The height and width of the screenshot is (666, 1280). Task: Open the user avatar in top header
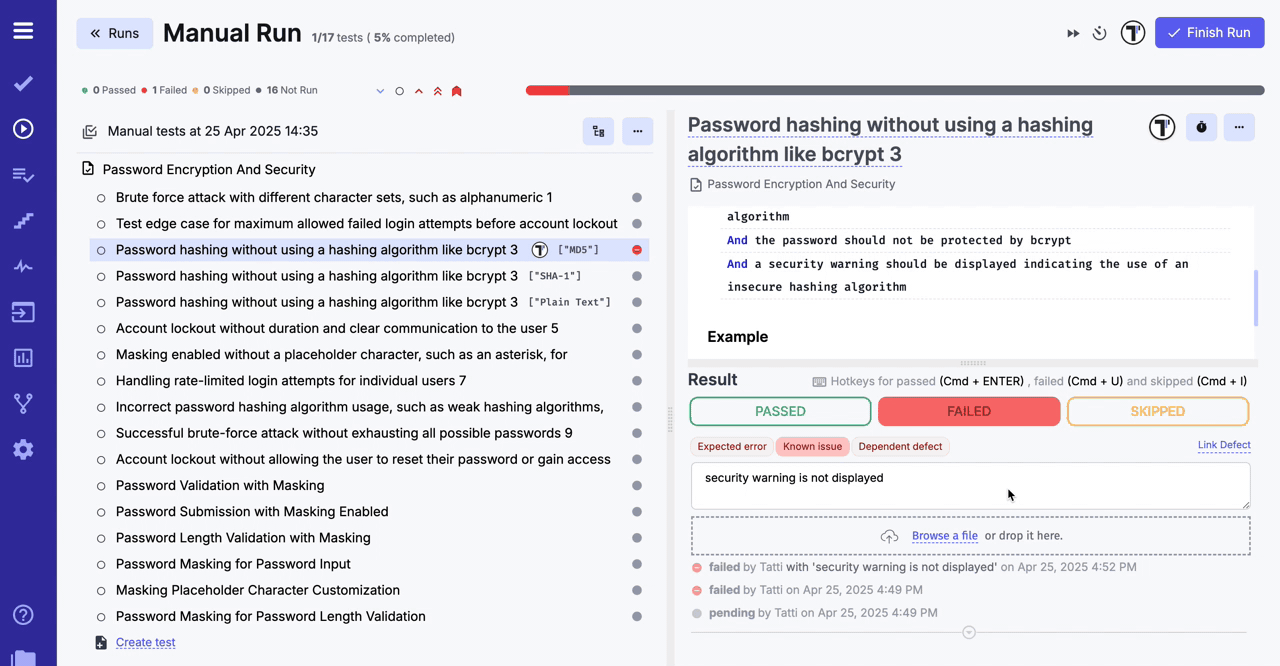tap(1132, 33)
